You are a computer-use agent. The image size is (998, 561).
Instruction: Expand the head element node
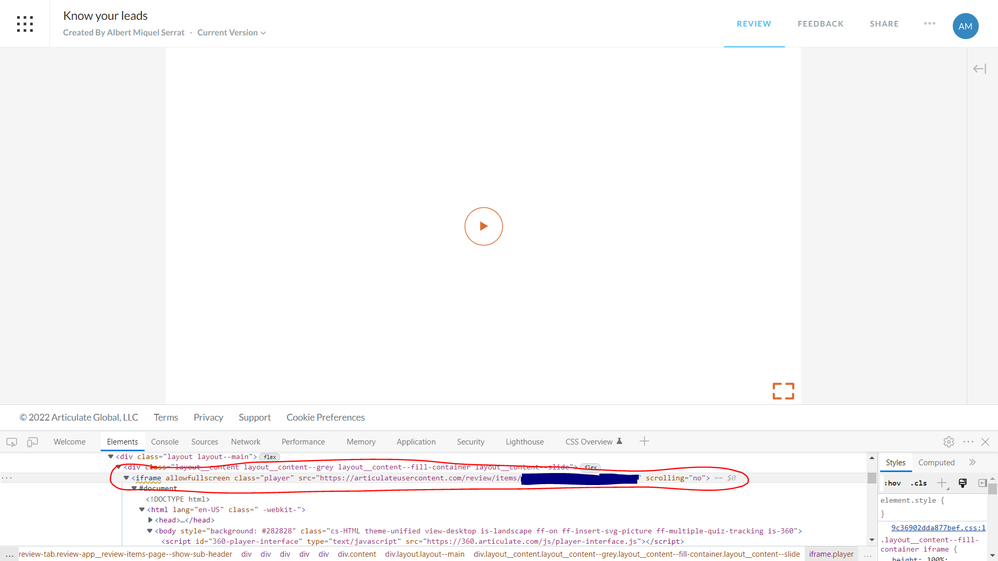150,520
